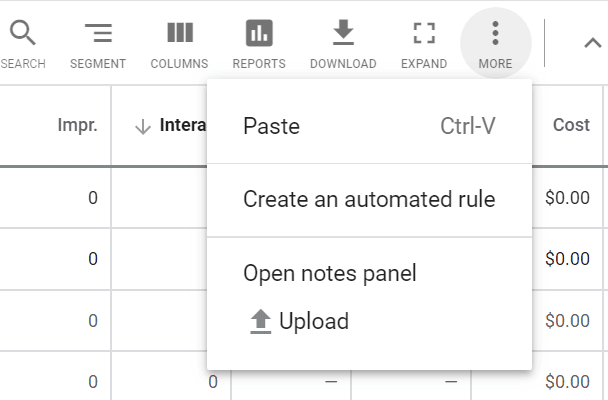The height and width of the screenshot is (400, 608).
Task: Modify table Columns via toolbar icon
Action: 180,43
